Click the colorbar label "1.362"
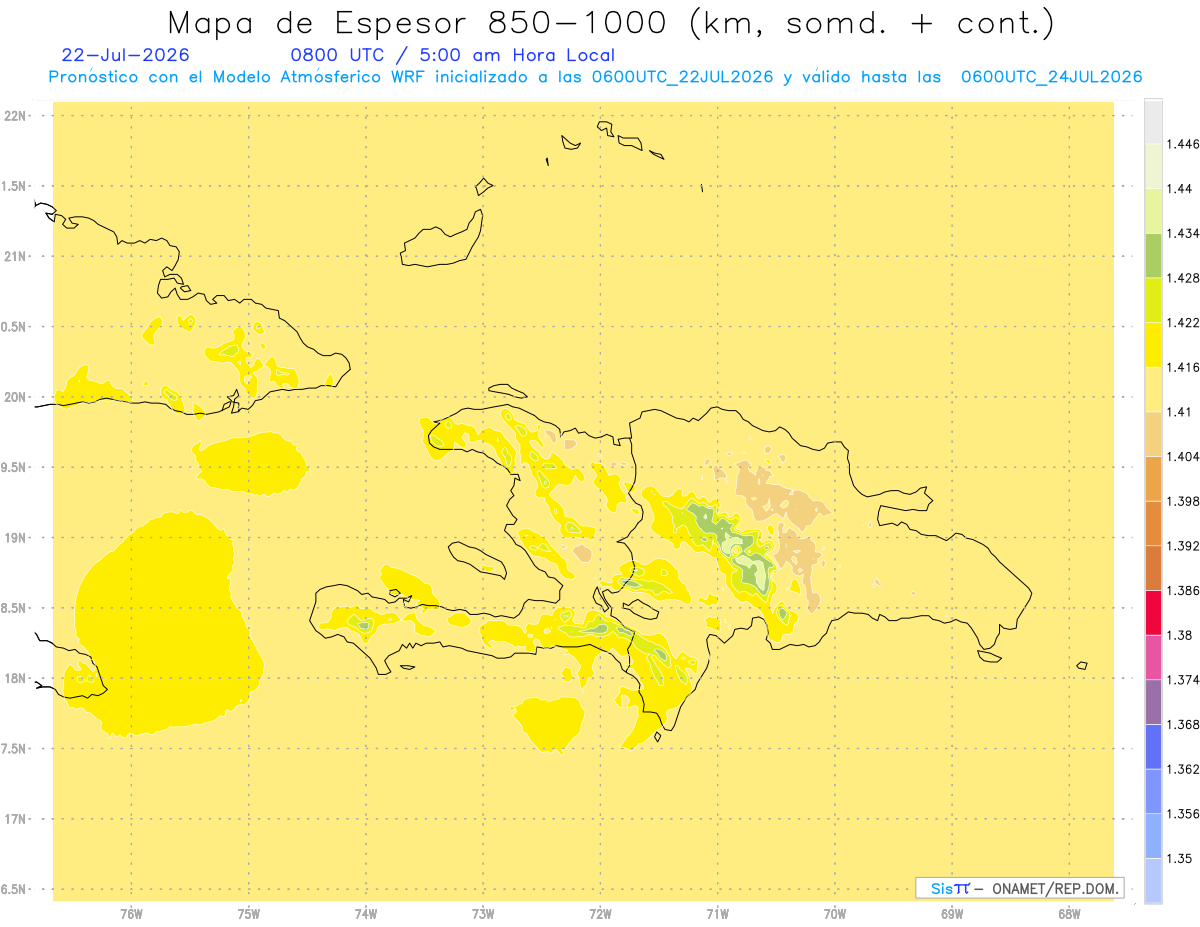Screen dimensions: 1200x927 click(x=1182, y=769)
